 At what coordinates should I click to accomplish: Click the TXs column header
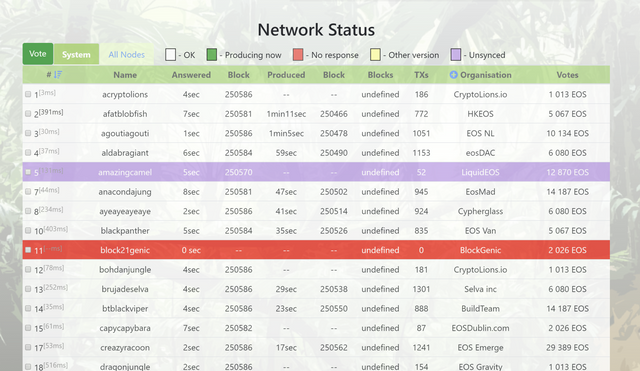tap(421, 75)
